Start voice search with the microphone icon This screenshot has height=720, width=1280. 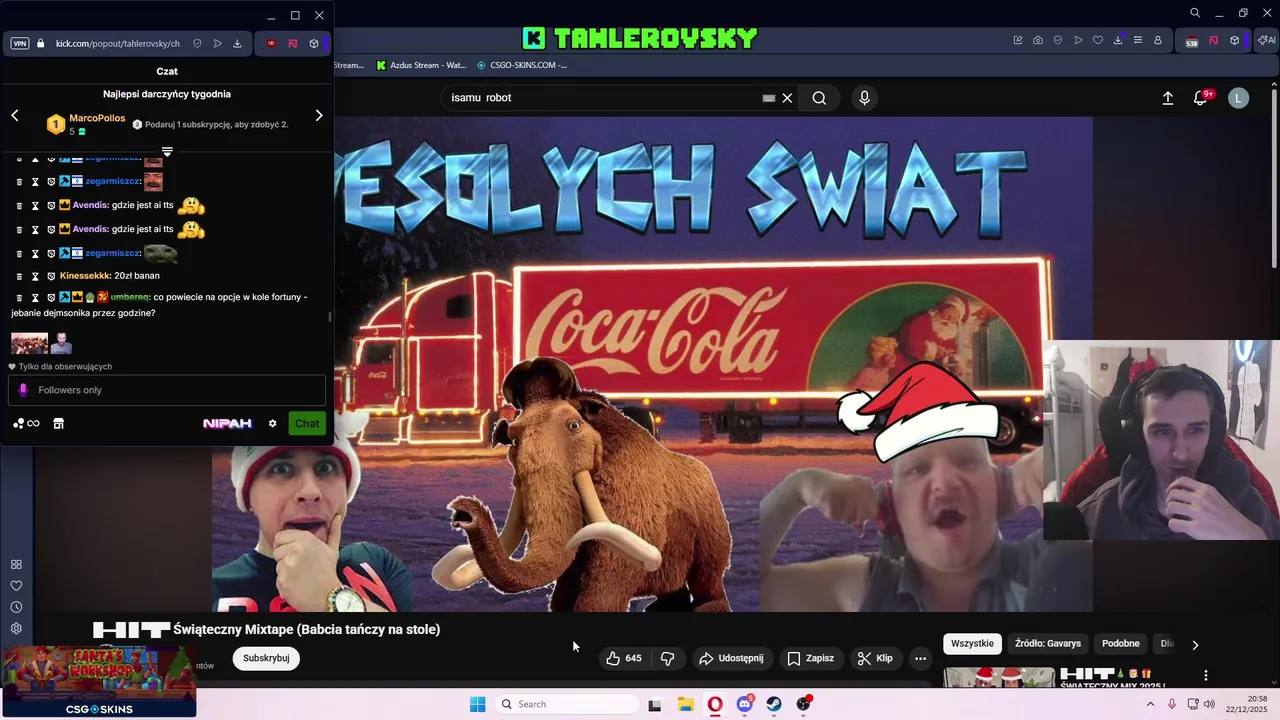pyautogui.click(x=865, y=98)
